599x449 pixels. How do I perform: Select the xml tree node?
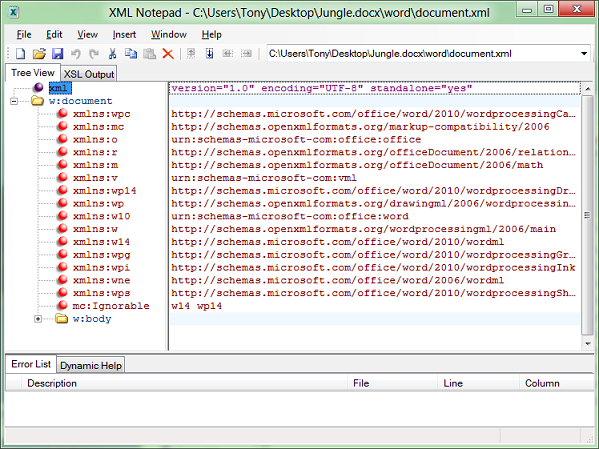pos(60,88)
